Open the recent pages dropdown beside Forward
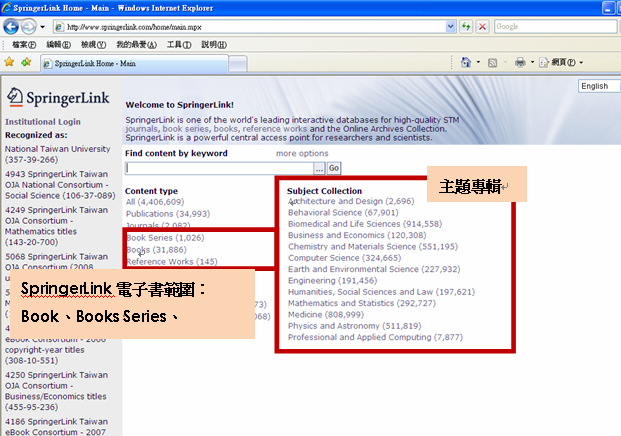This screenshot has height=436, width=621. [42, 27]
